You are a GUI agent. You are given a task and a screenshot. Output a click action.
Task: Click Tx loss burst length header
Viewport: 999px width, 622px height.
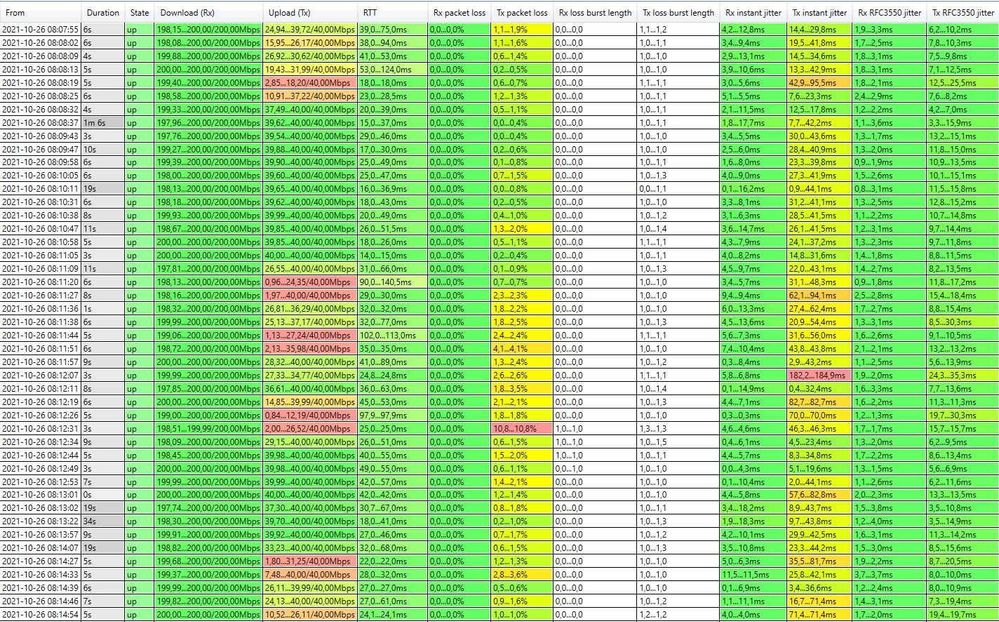tap(678, 12)
